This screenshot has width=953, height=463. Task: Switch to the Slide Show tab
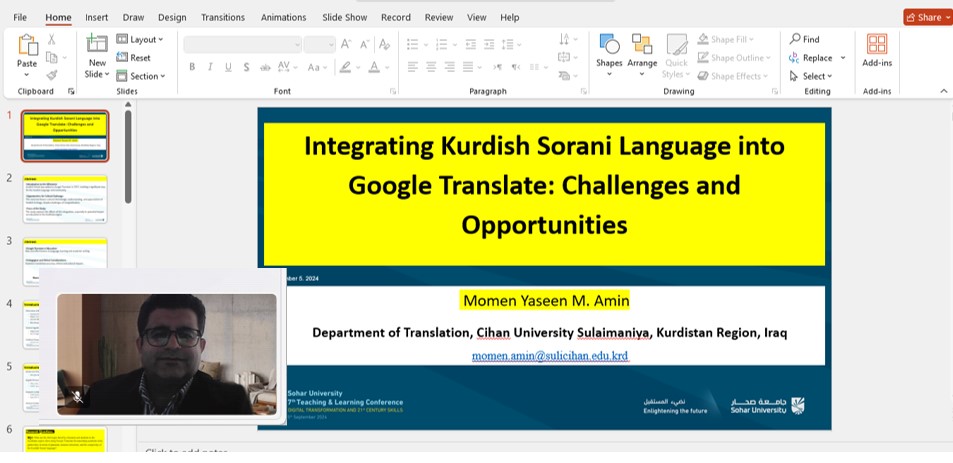345,18
